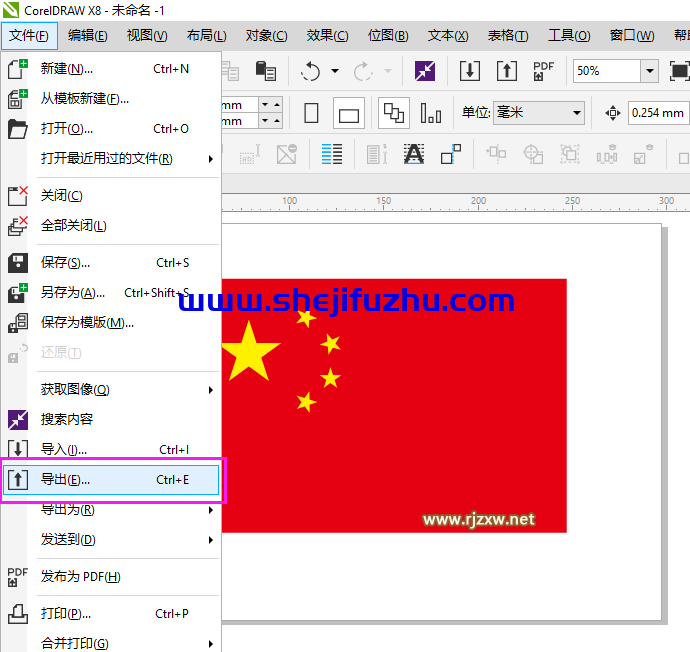This screenshot has width=690, height=652.
Task: Click the Save as Template icon
Action: click(18, 322)
